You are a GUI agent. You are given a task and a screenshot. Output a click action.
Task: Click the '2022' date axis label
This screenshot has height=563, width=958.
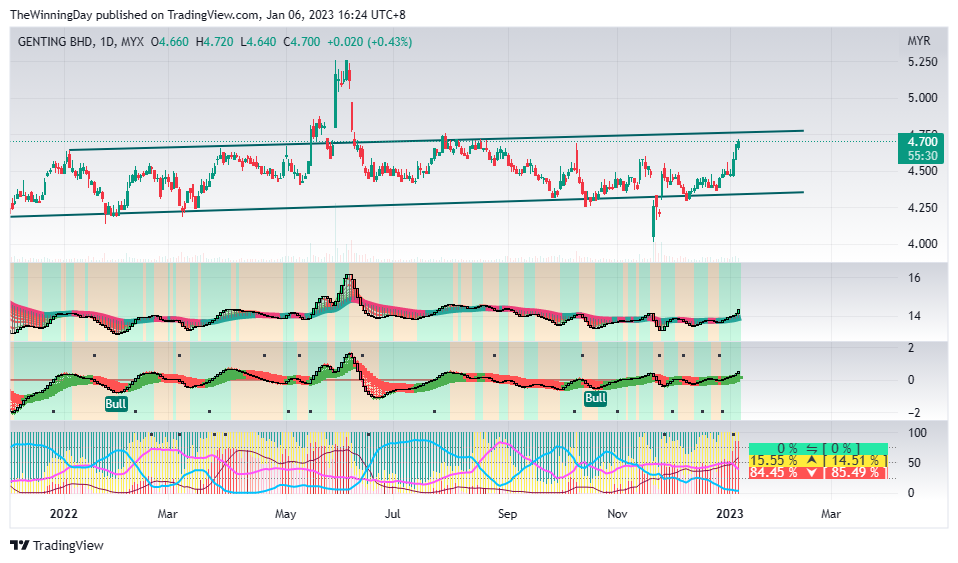[x=64, y=513]
